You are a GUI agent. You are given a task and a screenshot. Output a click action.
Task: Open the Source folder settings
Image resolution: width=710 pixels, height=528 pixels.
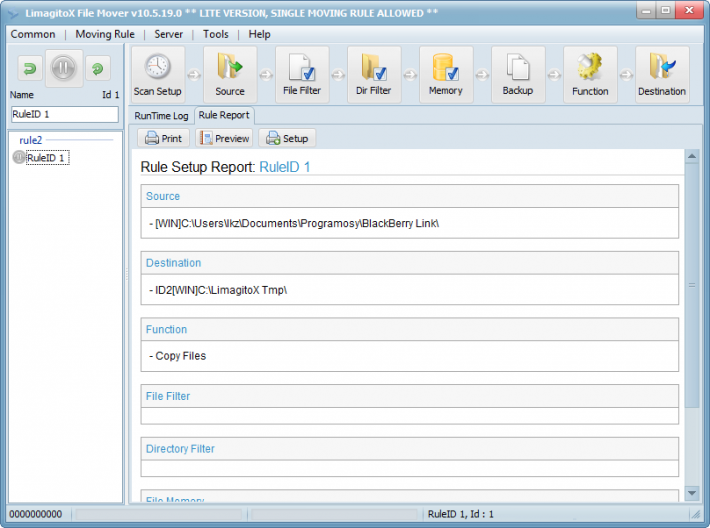[230, 75]
